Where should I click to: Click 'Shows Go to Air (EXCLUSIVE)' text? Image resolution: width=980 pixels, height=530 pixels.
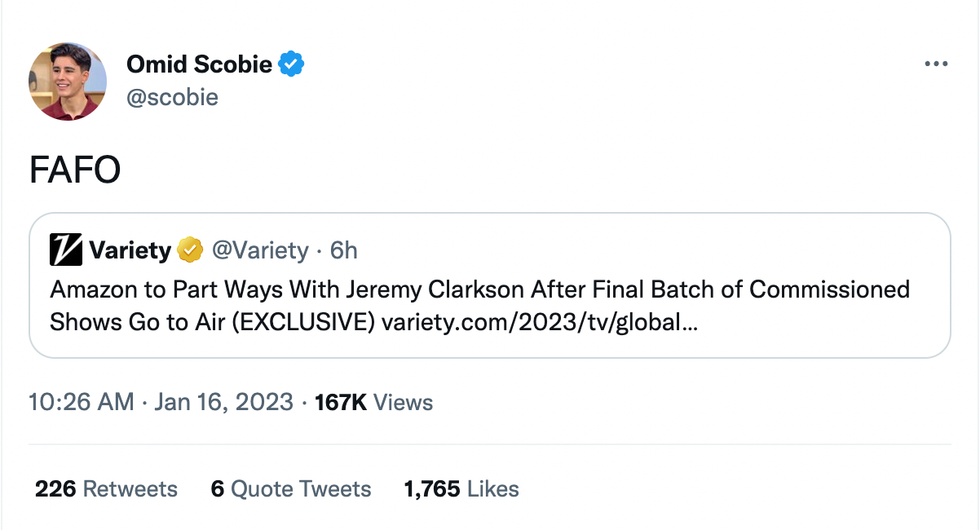(x=213, y=323)
